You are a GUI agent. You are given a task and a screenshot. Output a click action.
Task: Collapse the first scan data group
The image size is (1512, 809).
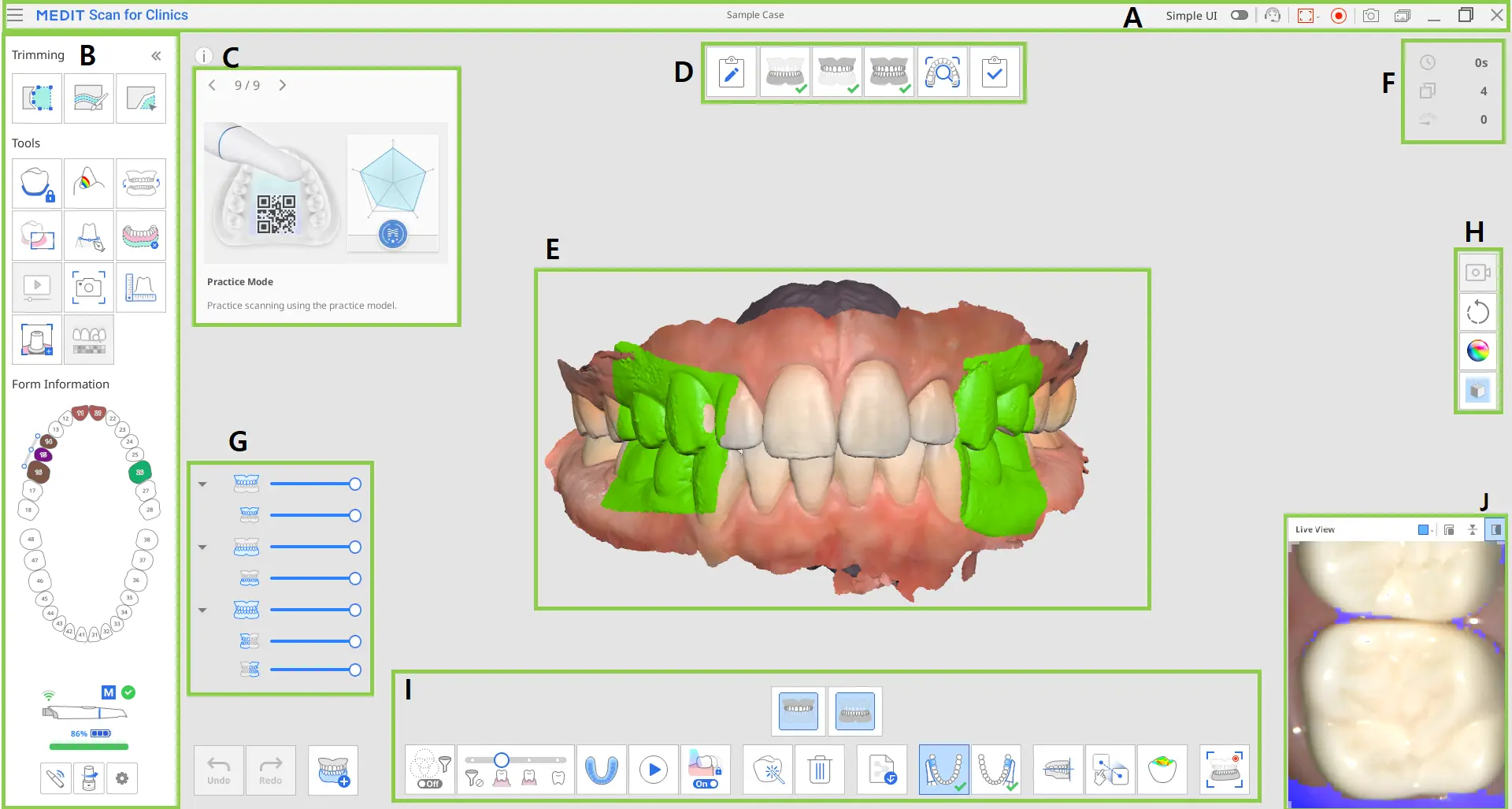click(x=202, y=484)
